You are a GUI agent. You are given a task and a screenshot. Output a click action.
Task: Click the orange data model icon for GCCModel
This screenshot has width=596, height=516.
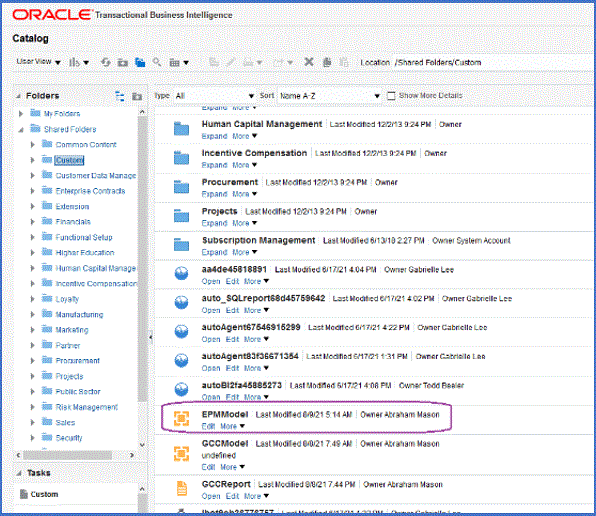[x=181, y=453]
